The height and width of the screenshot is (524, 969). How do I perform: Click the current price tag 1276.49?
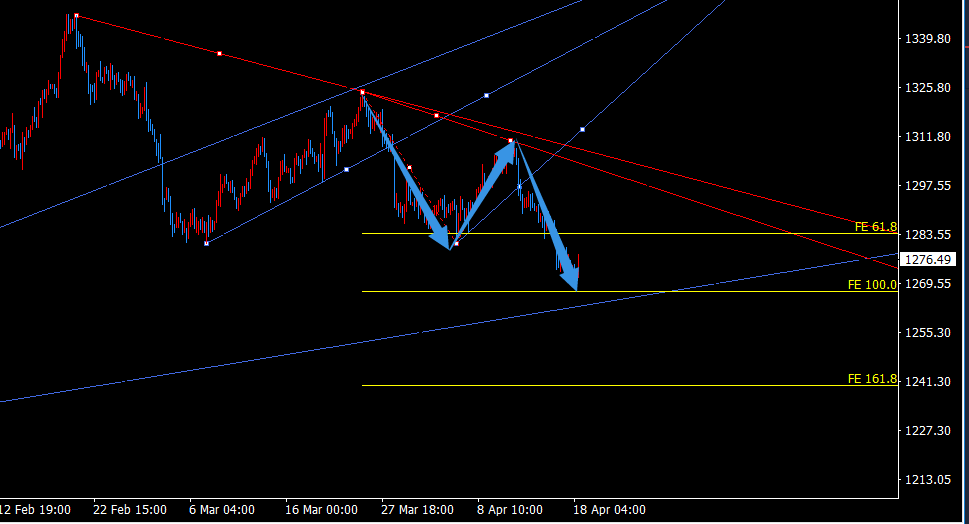click(x=928, y=260)
